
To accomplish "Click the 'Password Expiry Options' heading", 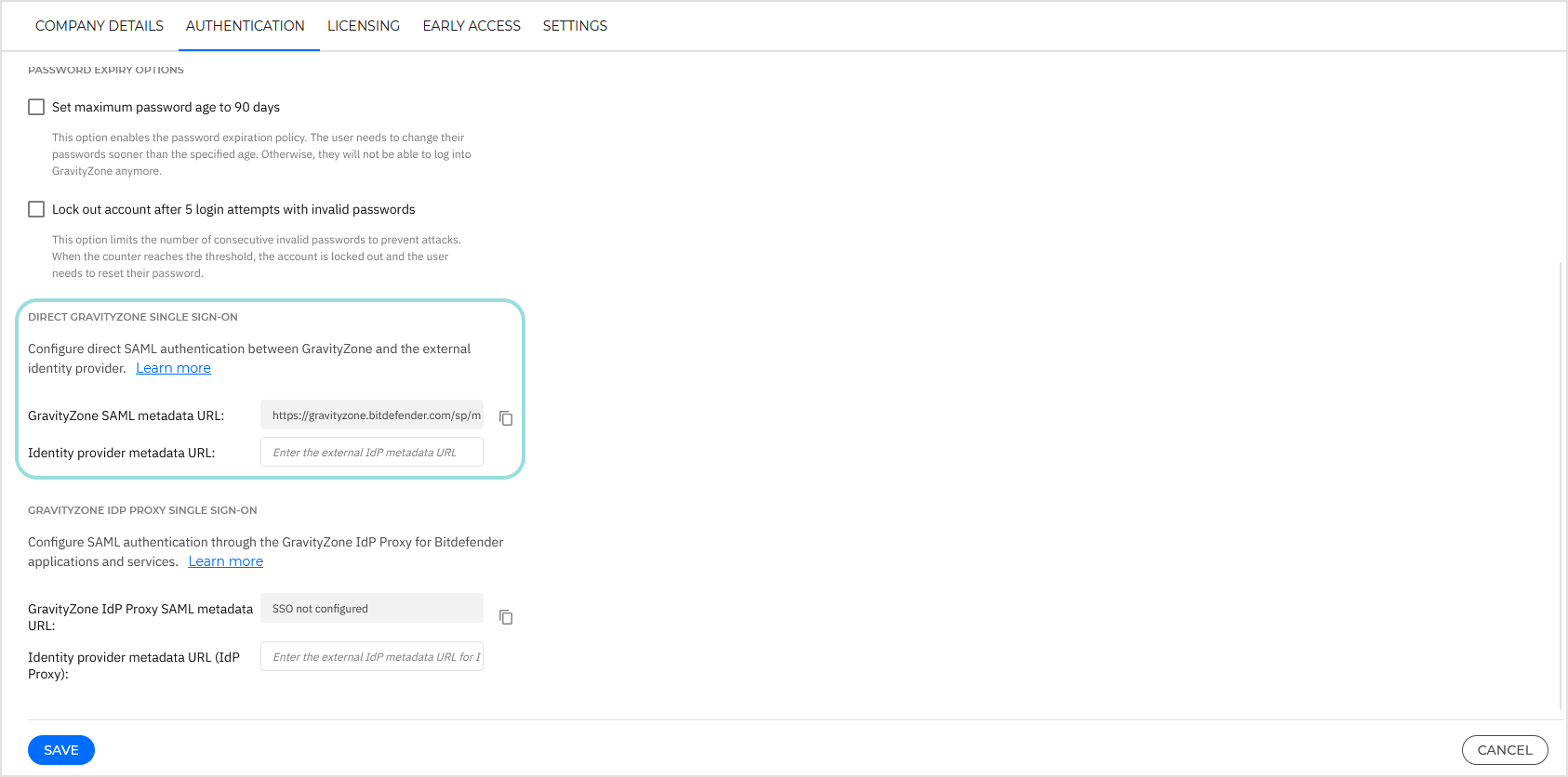I will (x=106, y=70).
